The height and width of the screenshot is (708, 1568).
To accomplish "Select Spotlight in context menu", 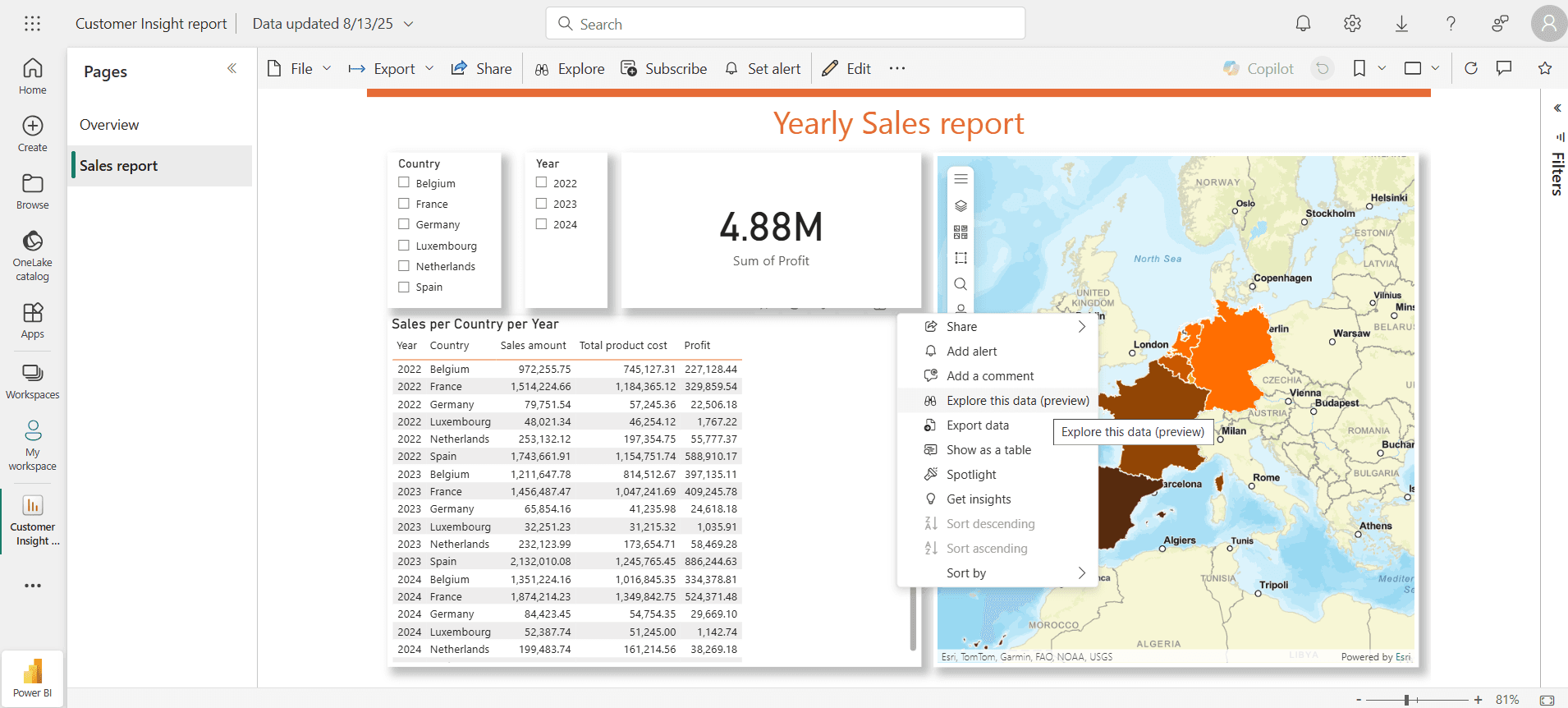I will pos(998,474).
